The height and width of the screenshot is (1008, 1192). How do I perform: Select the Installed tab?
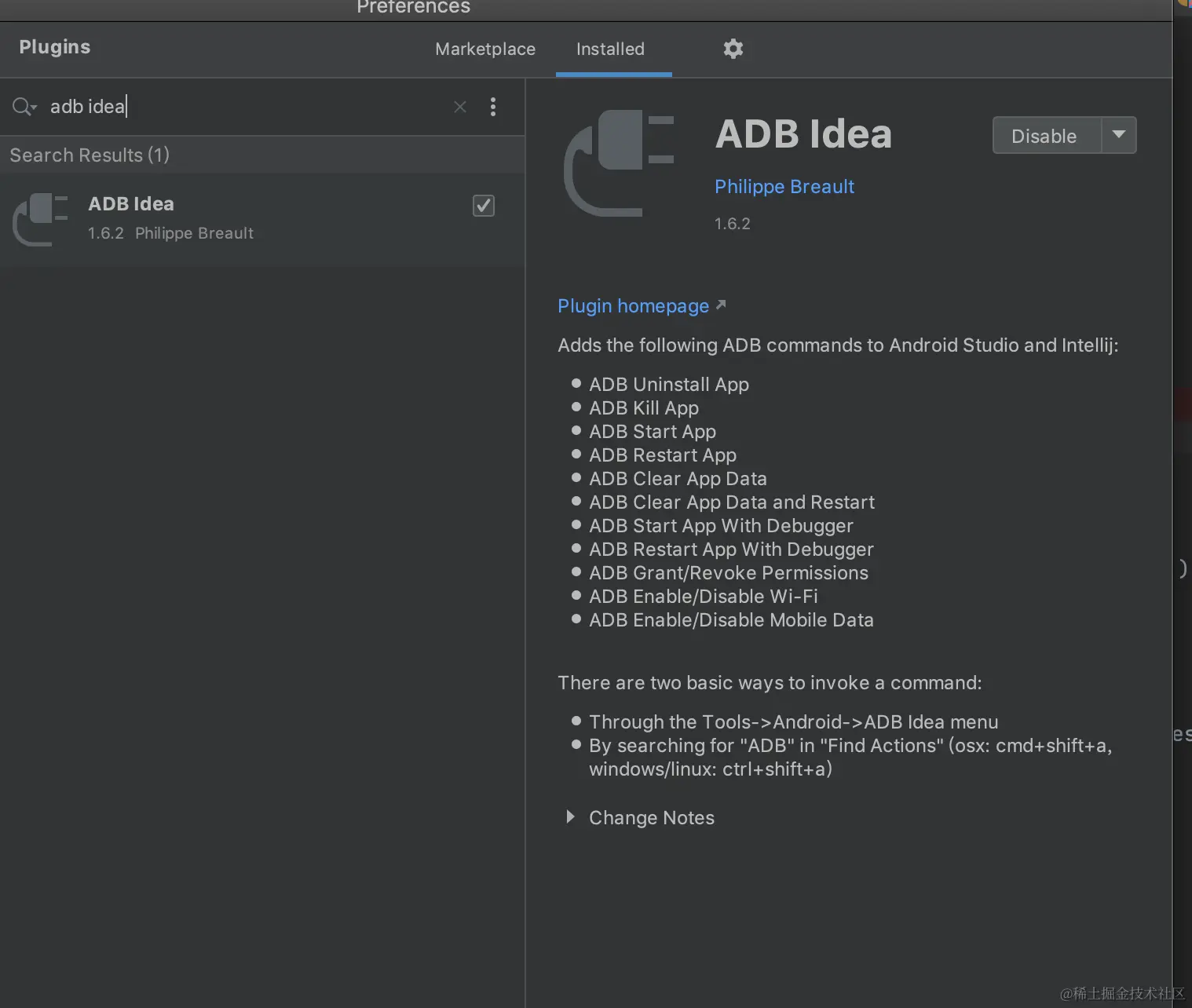[x=610, y=49]
